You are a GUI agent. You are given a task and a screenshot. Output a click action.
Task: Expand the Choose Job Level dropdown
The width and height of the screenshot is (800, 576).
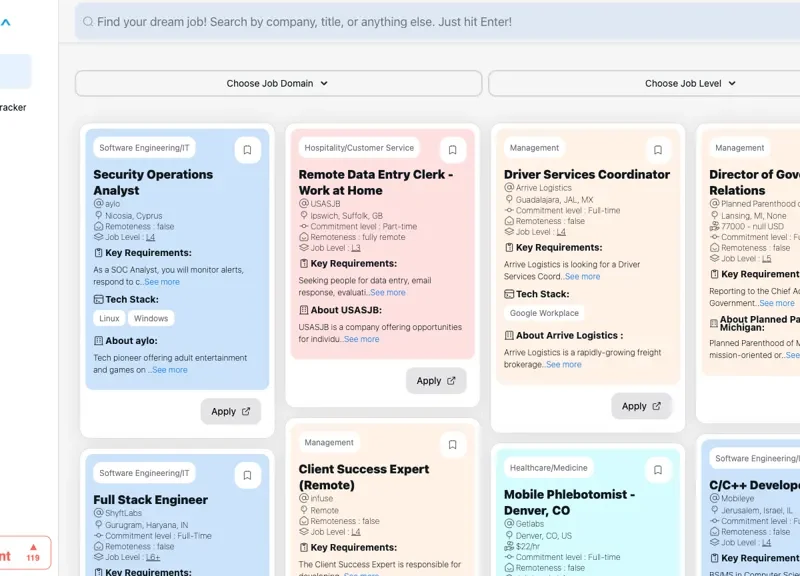click(x=690, y=84)
